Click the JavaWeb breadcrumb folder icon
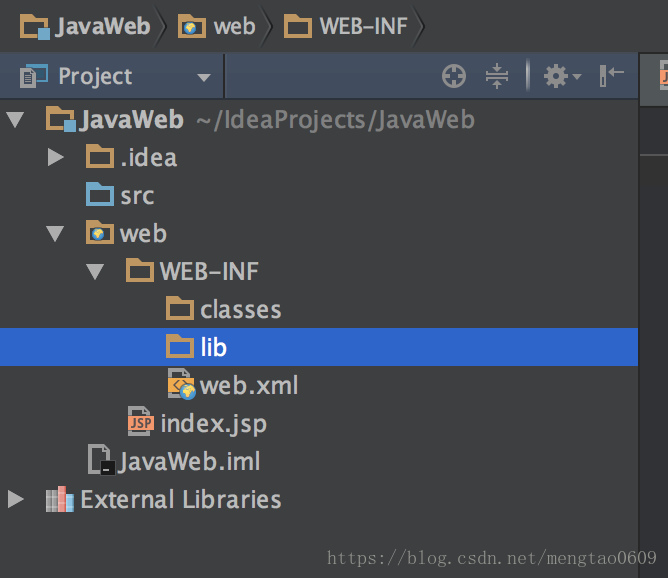This screenshot has height=578, width=668. [x=35, y=26]
